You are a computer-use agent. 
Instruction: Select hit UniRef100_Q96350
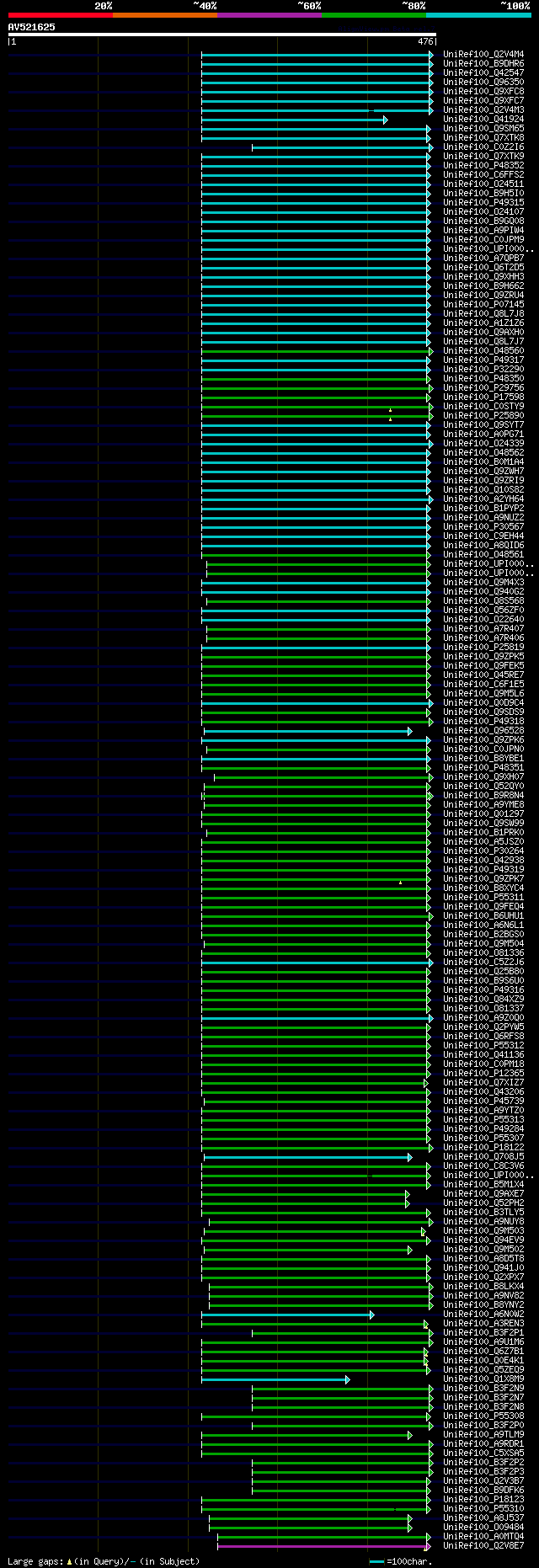point(483,83)
